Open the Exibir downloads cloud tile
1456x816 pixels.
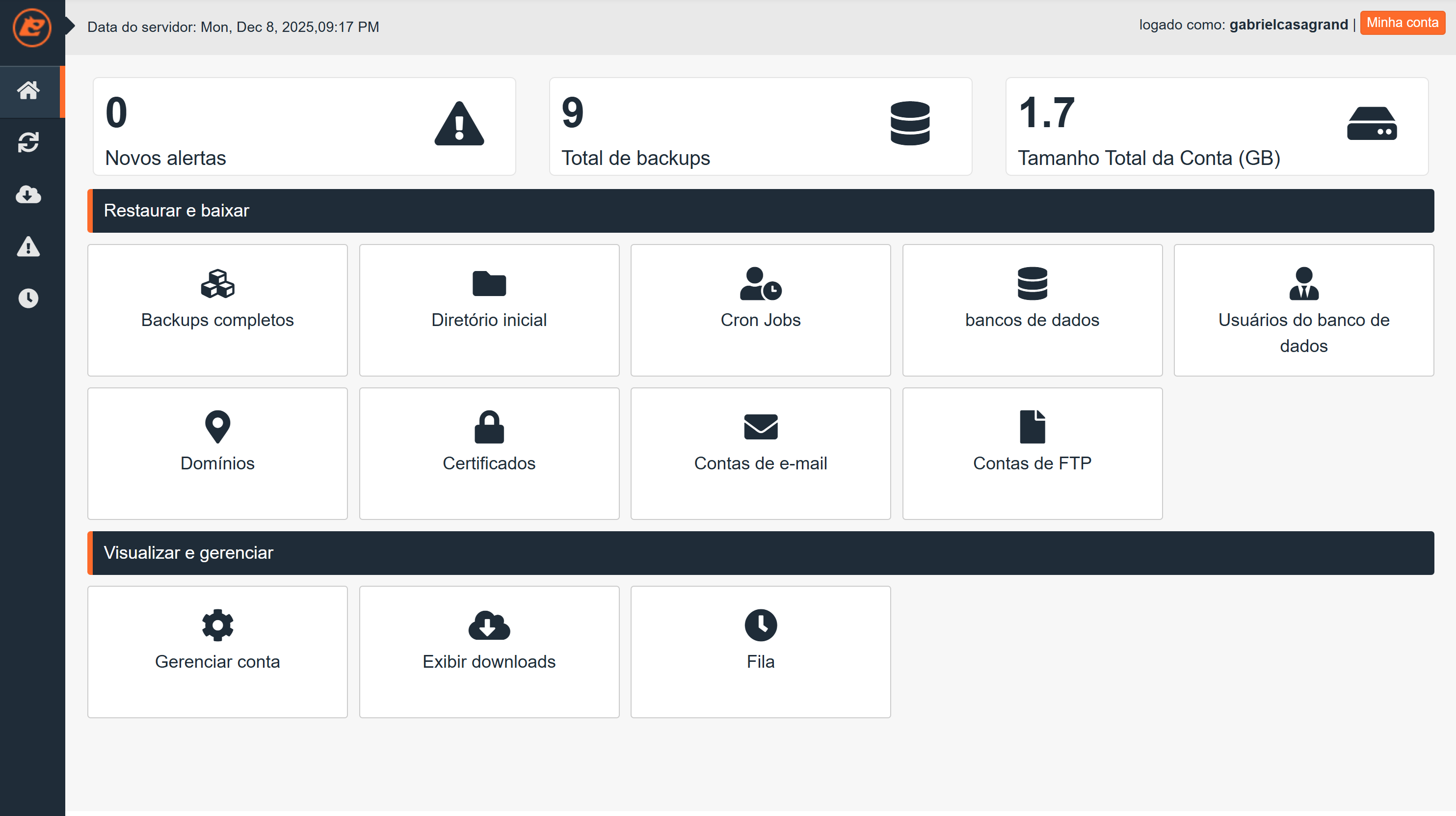(489, 652)
